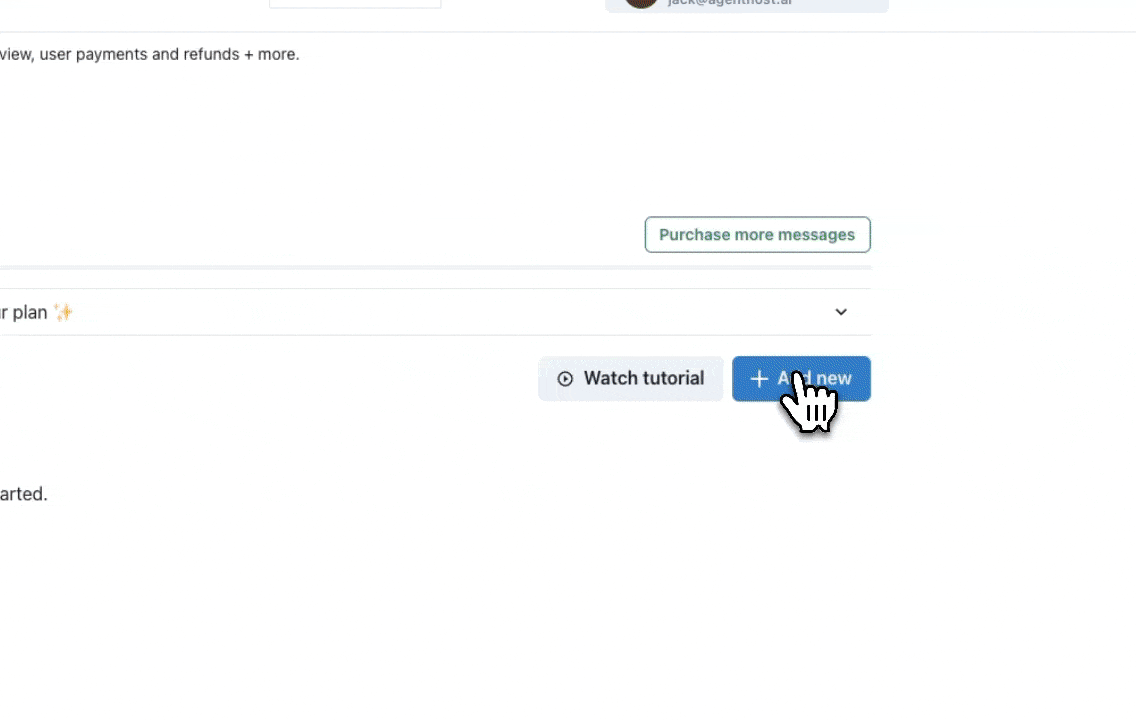Click the play circle icon beside Watch tutorial
The height and width of the screenshot is (720, 1136).
tap(565, 379)
